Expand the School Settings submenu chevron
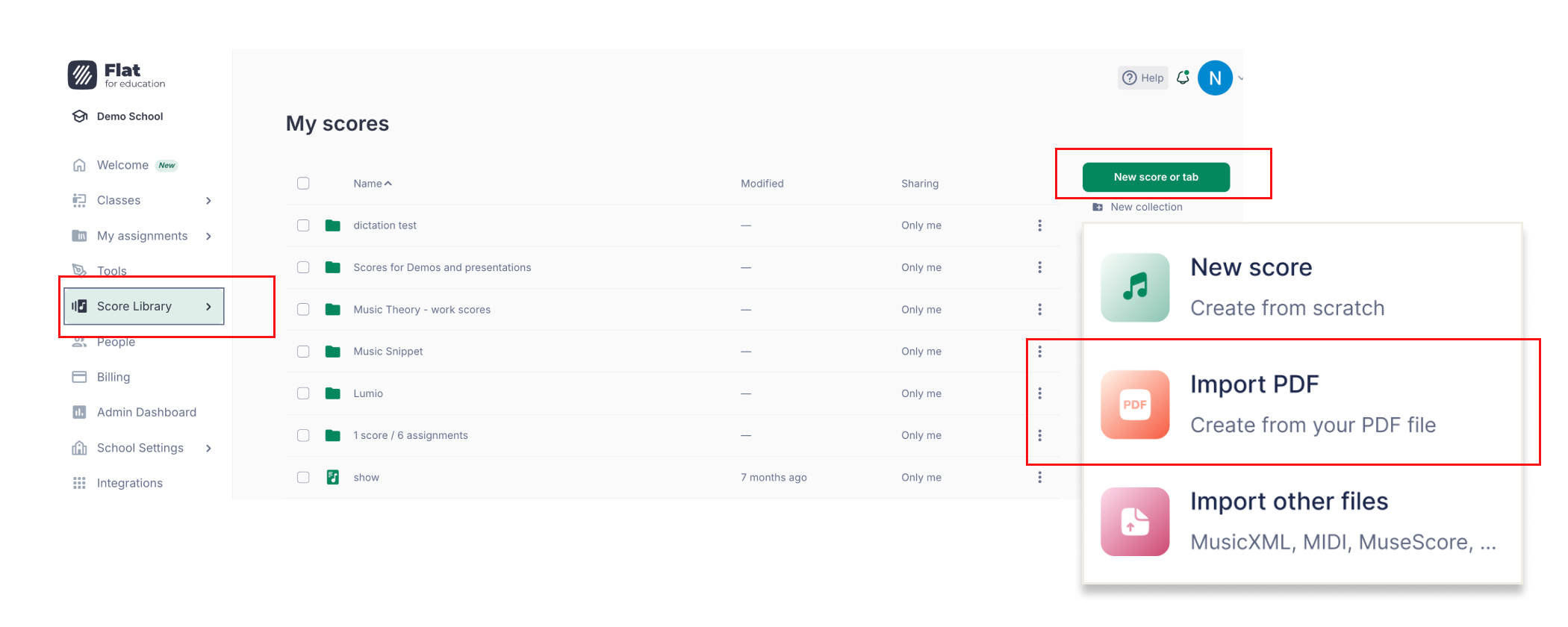 [208, 449]
